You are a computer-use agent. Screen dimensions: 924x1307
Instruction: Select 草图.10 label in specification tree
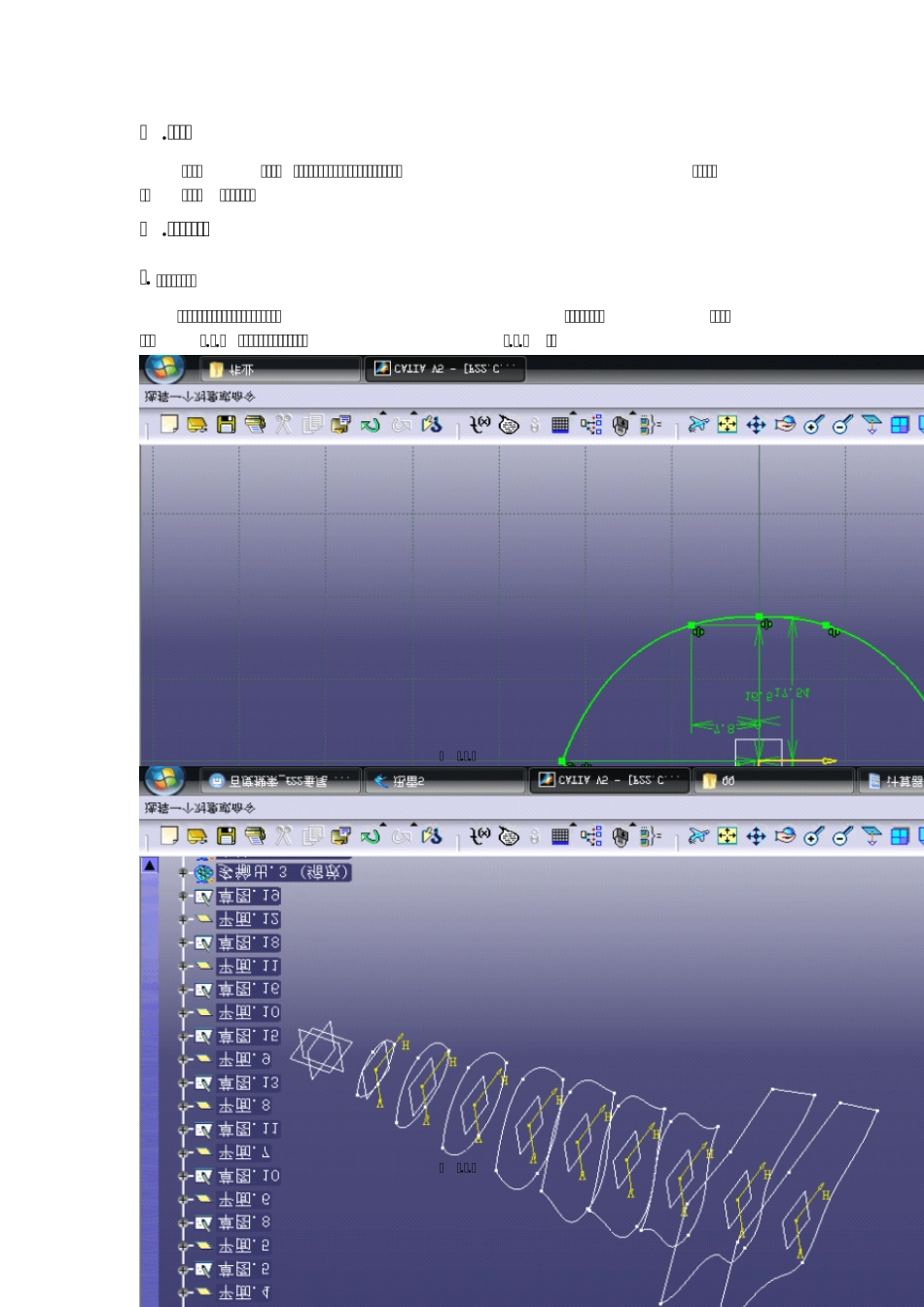tap(249, 1177)
